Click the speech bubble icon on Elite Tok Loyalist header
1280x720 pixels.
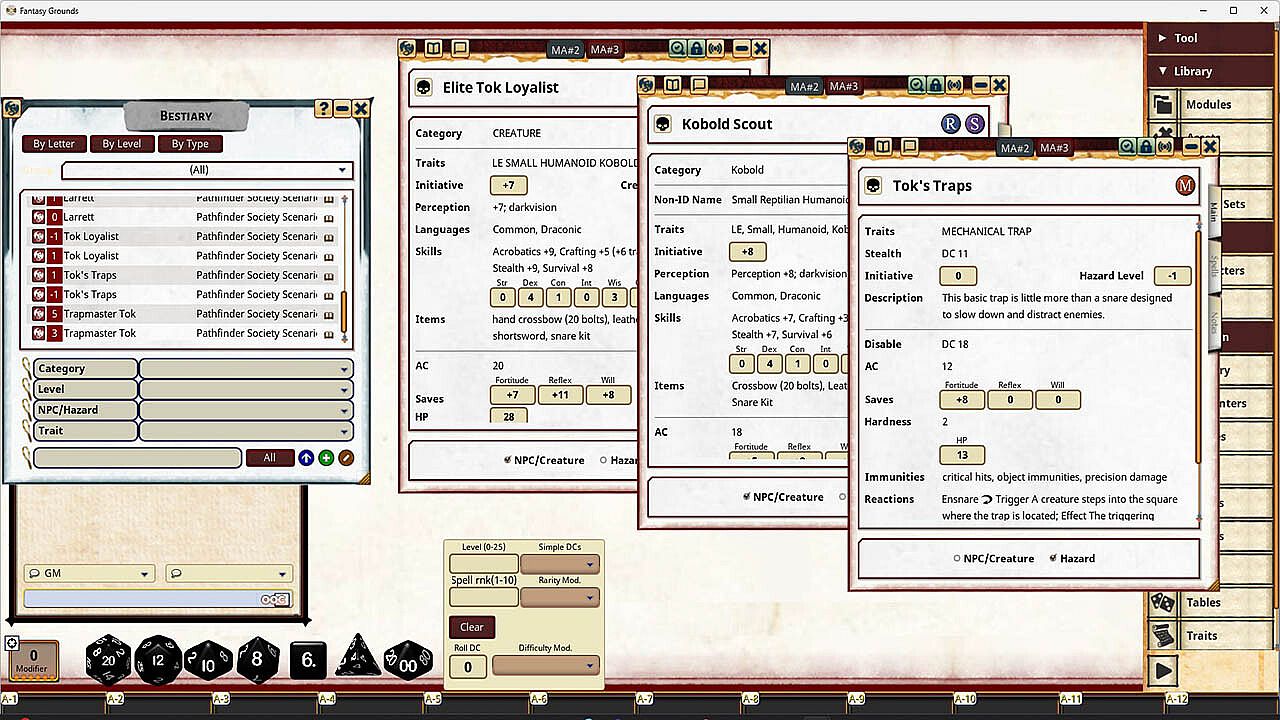[x=460, y=48]
